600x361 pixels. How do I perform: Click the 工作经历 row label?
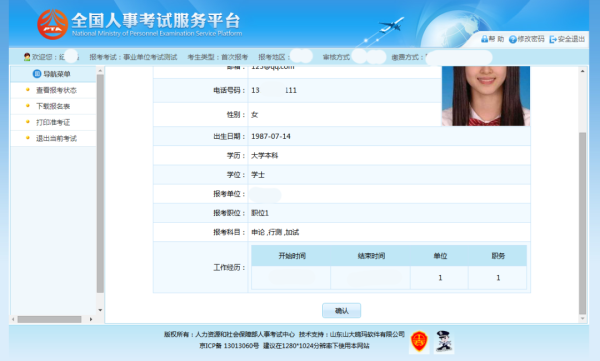click(x=229, y=267)
